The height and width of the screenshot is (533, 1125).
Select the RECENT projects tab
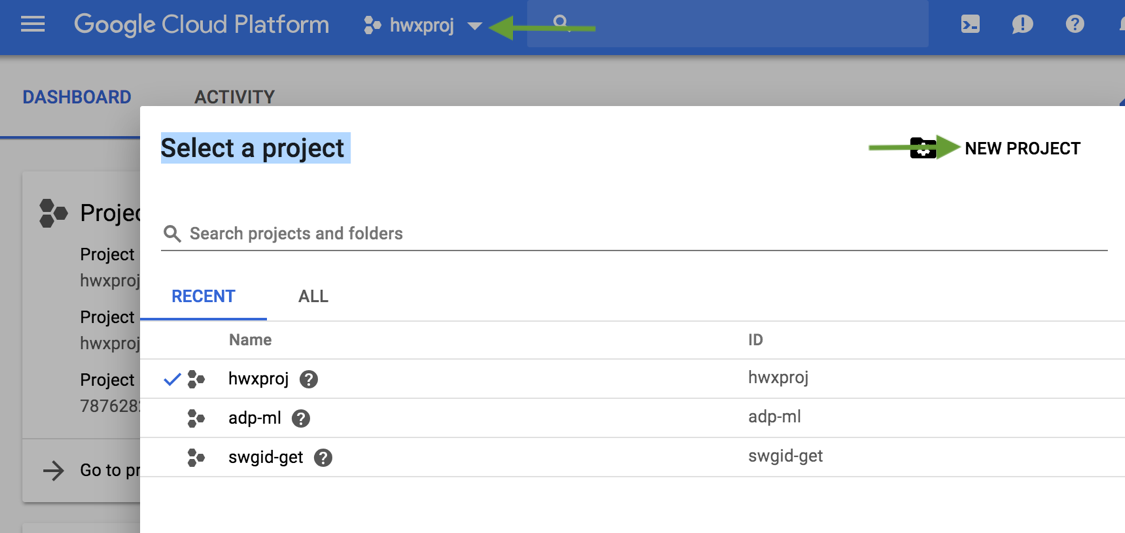(204, 296)
